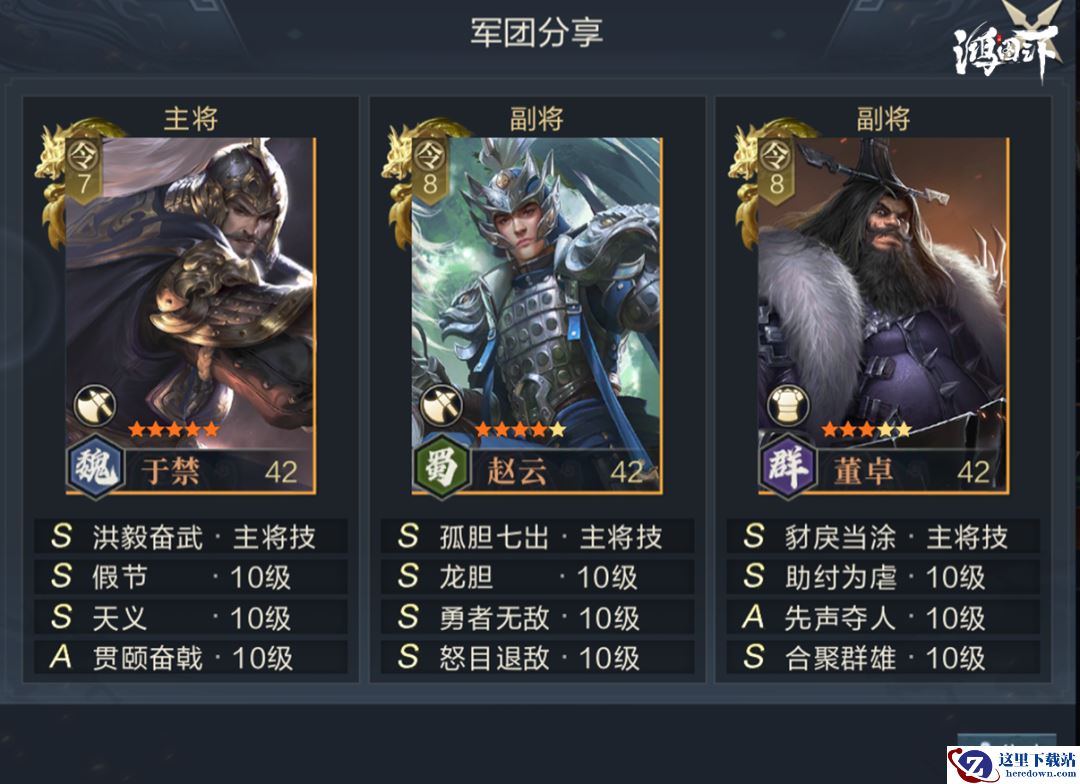Click the 蜀 faction badge on 赵云's card
Image resolution: width=1080 pixels, height=784 pixels.
click(x=442, y=468)
